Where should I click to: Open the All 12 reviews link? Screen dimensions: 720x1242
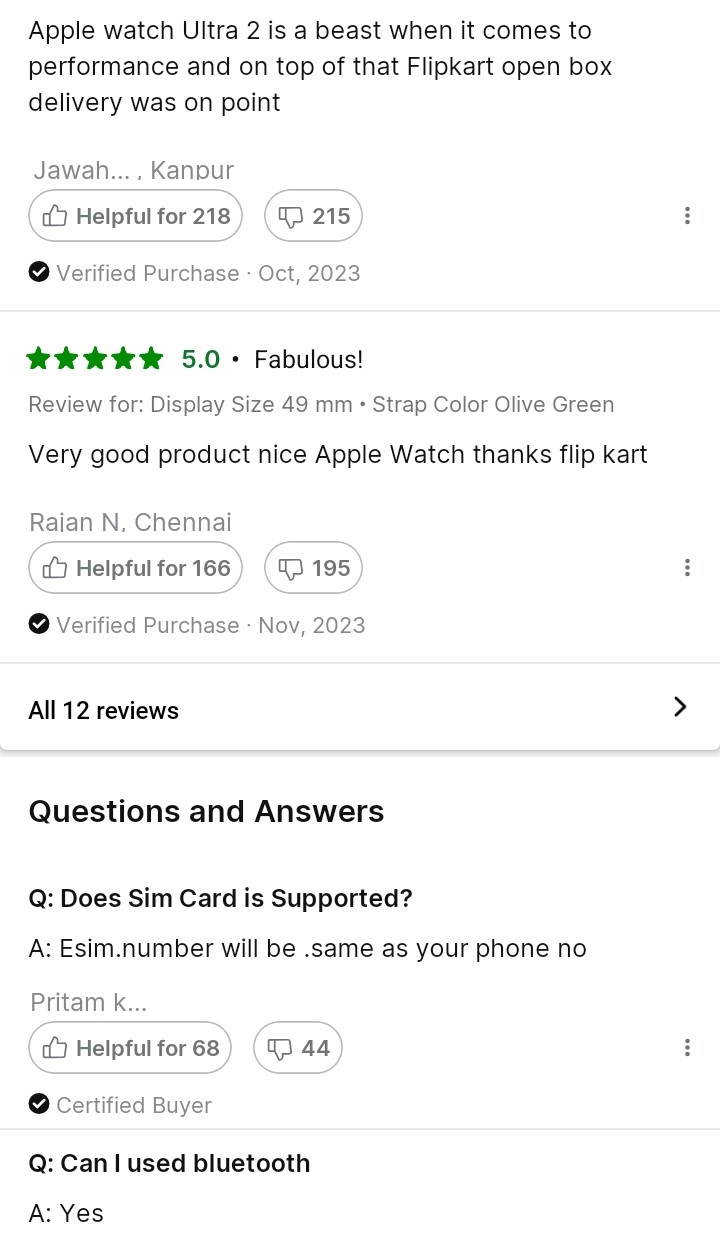point(104,710)
